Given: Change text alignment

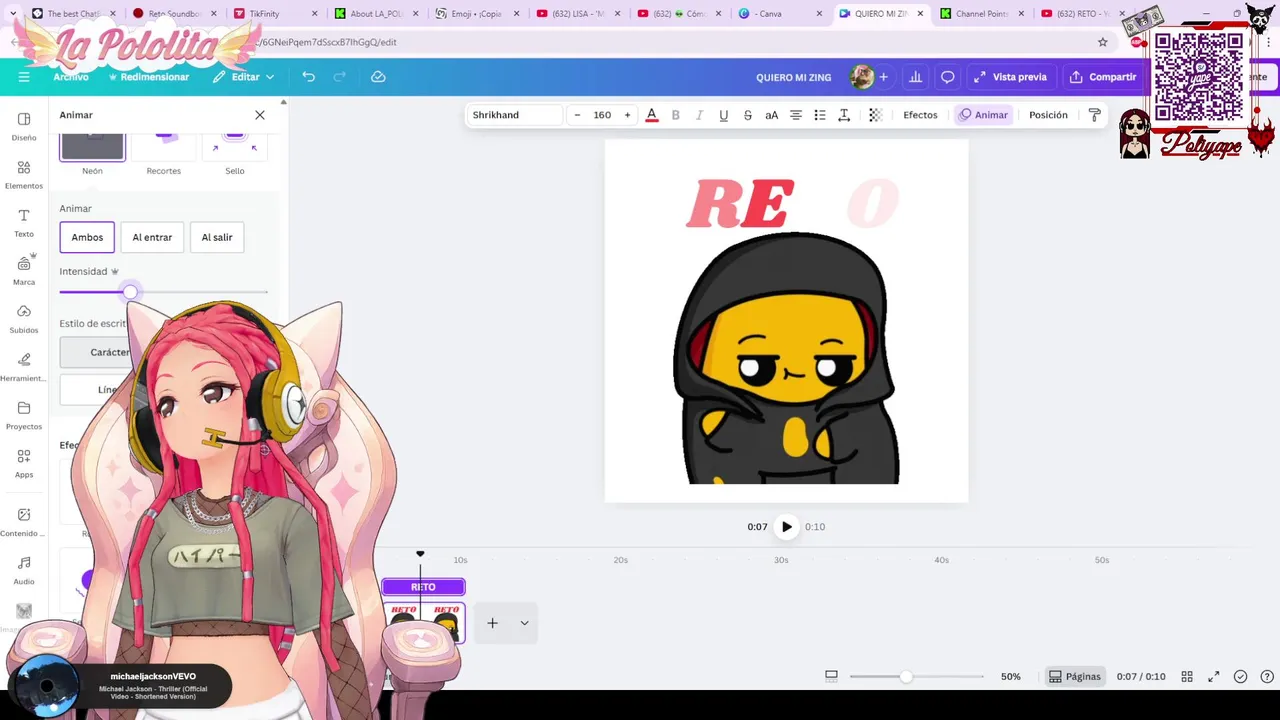Looking at the screenshot, I should [x=796, y=115].
